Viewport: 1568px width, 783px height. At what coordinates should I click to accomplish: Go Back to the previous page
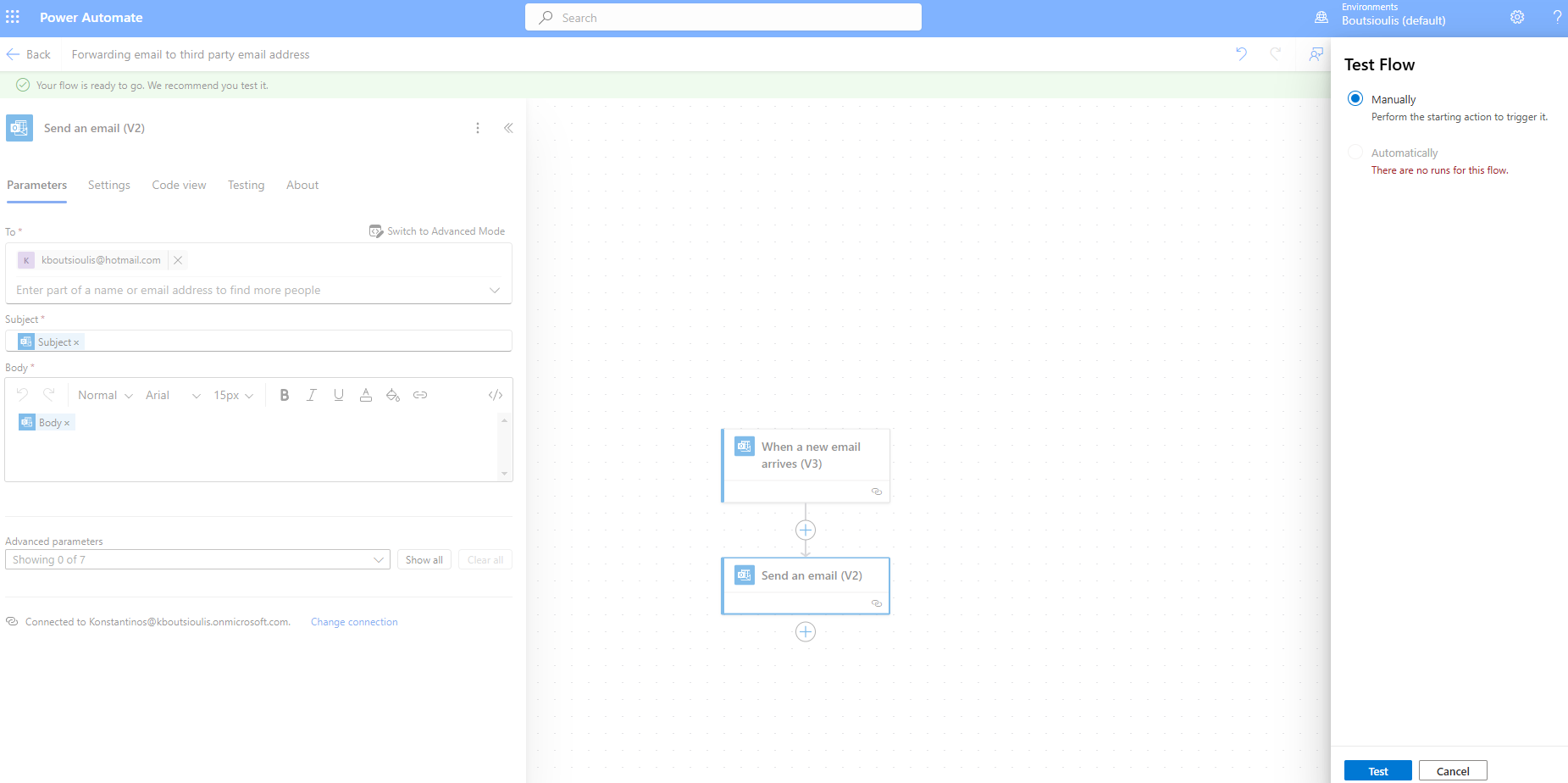28,54
